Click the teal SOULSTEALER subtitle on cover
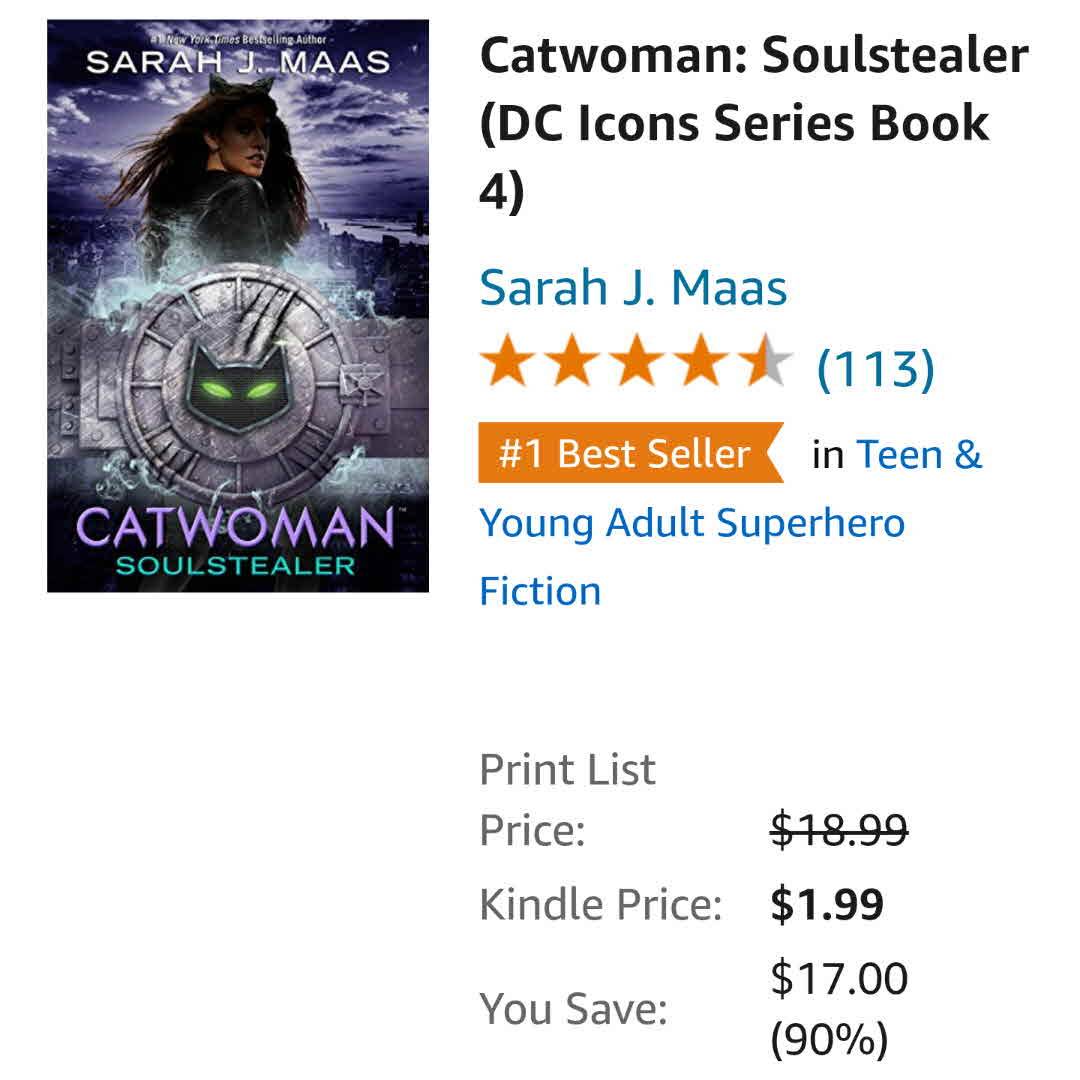This screenshot has width=1080, height=1080. (236, 566)
